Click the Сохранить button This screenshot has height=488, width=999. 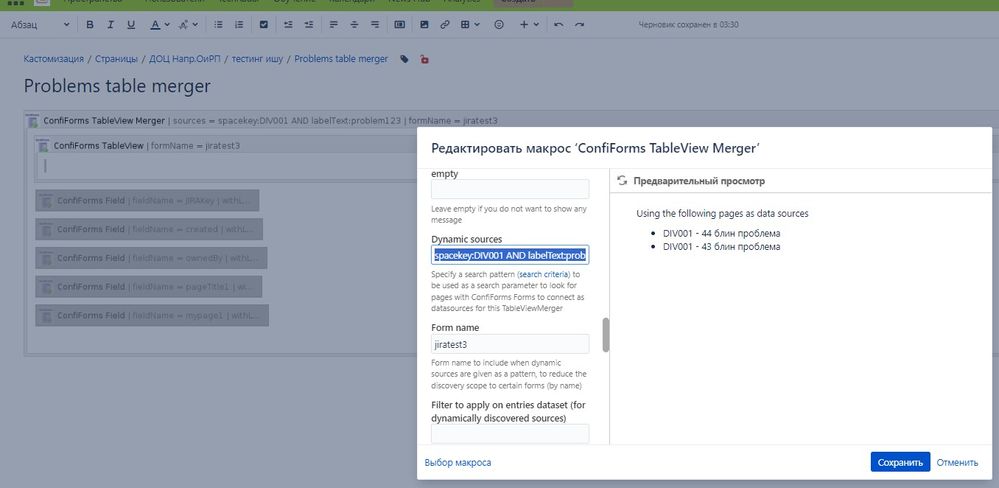[900, 463]
